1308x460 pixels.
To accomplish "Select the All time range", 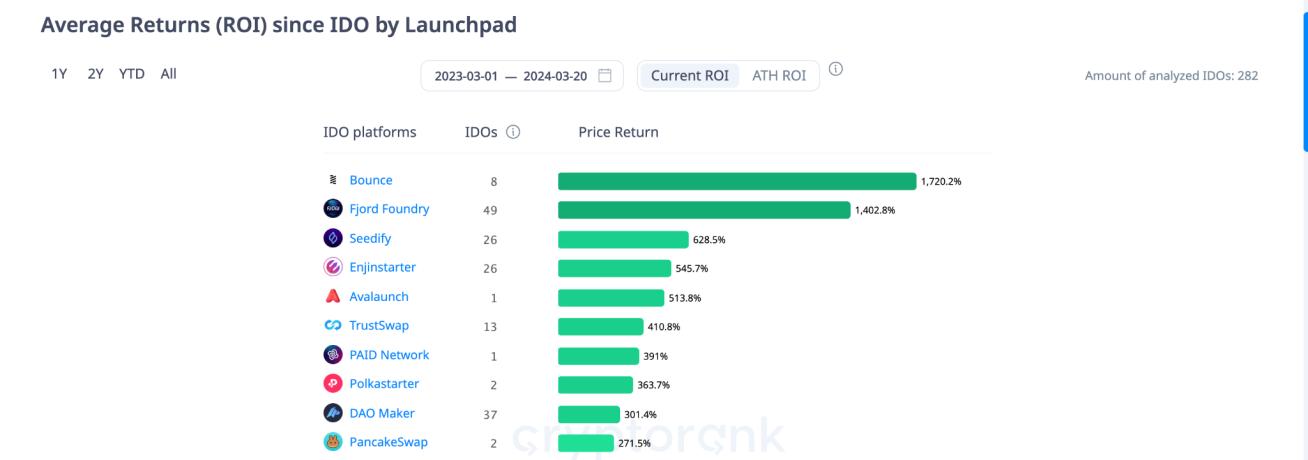I will 168,73.
